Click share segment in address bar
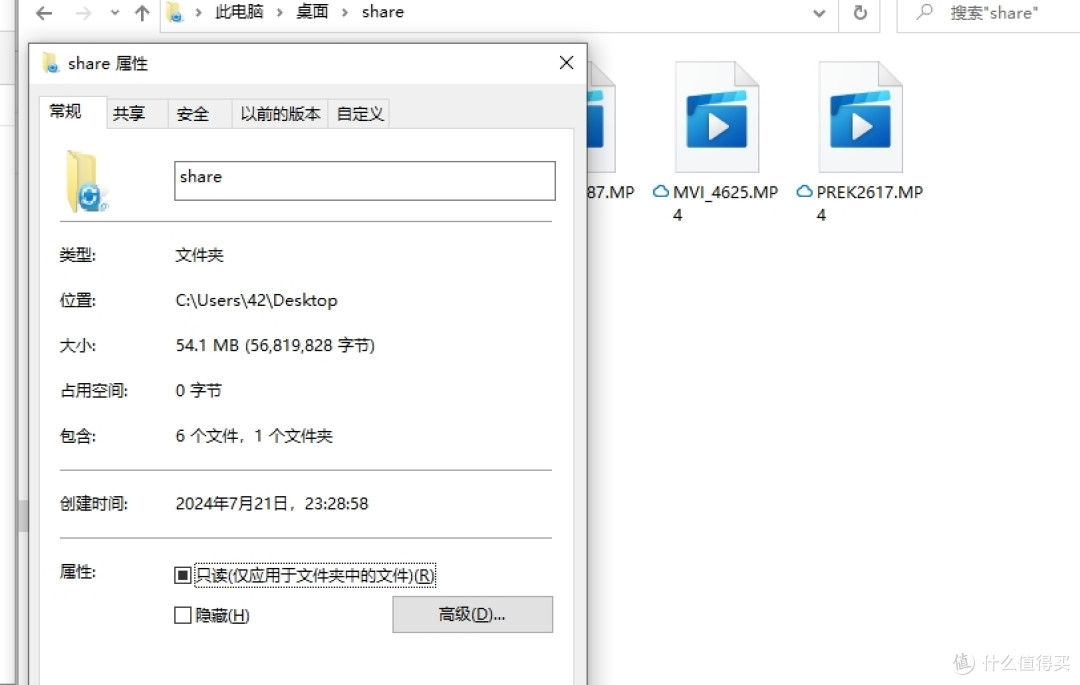Image resolution: width=1080 pixels, height=685 pixels. [383, 12]
